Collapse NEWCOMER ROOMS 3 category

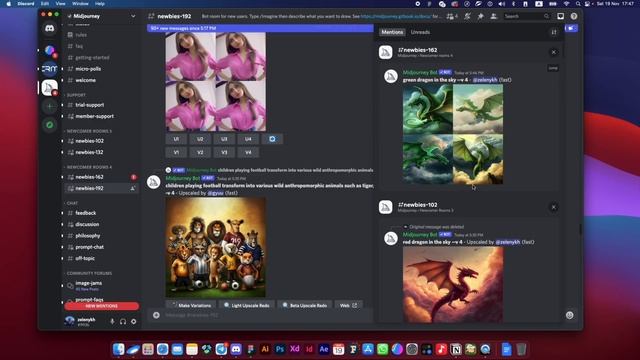pos(89,131)
